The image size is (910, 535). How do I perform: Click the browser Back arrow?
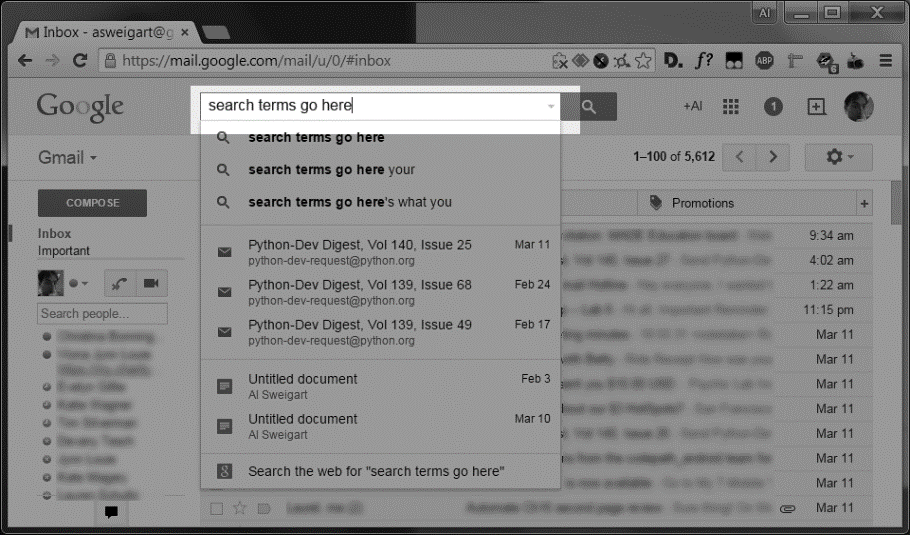pos(24,60)
